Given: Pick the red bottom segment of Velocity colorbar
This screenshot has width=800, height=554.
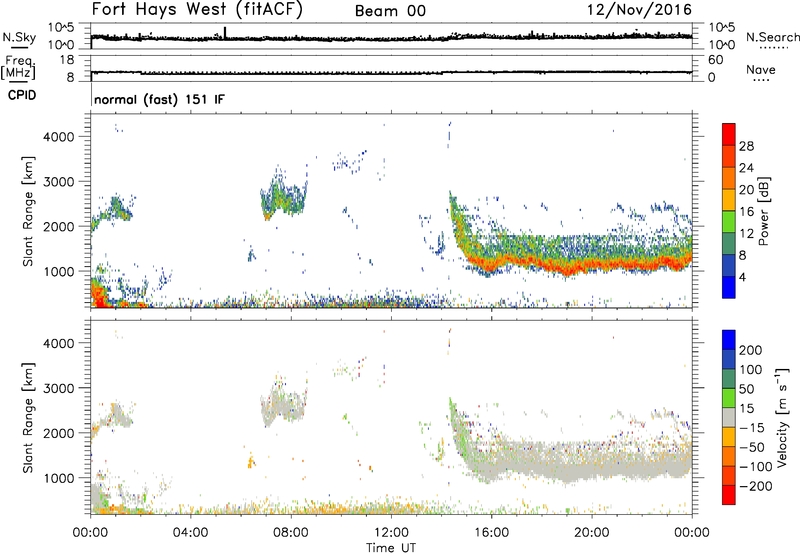Looking at the screenshot, I should (729, 495).
